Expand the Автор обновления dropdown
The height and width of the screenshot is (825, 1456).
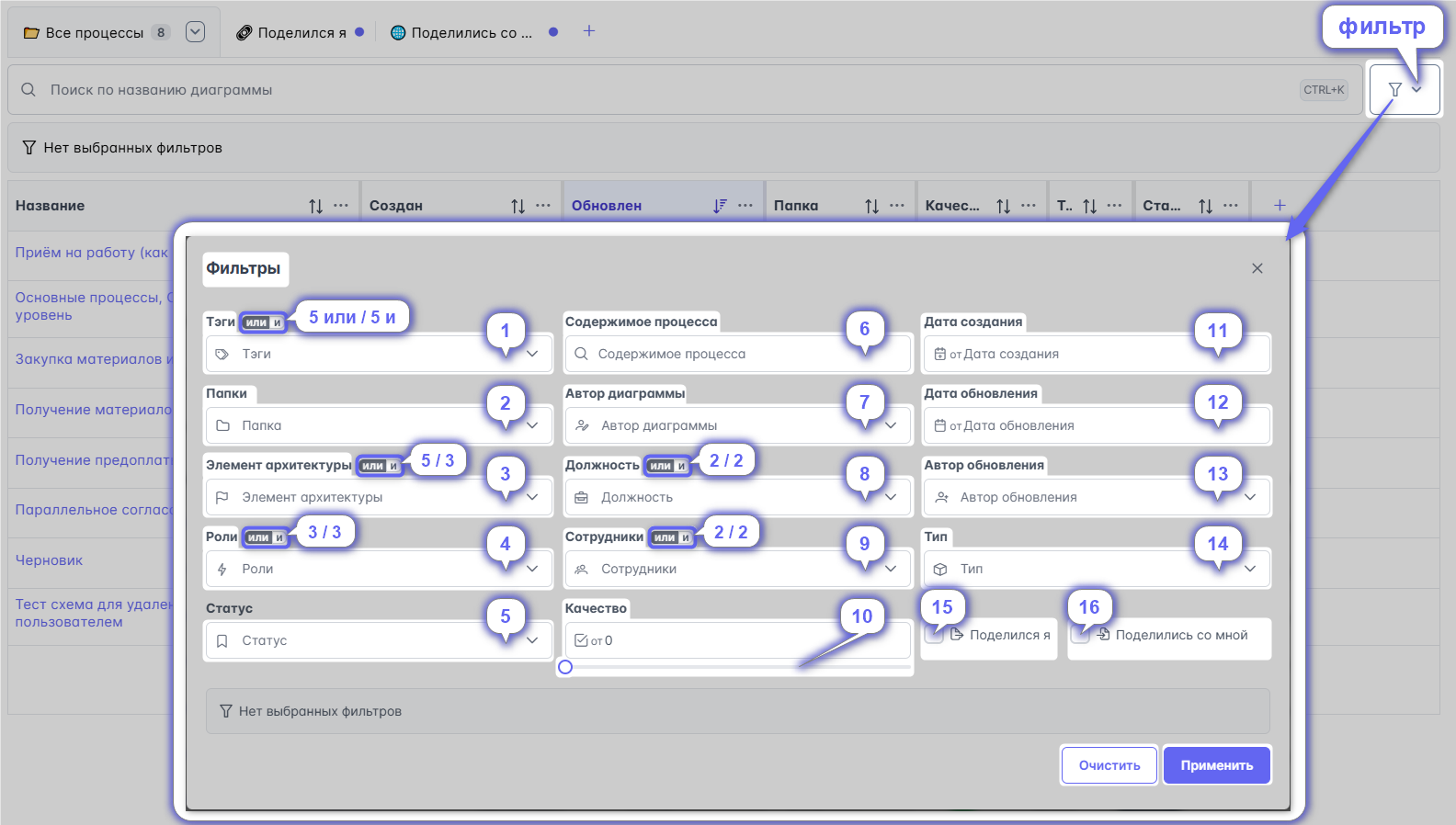(x=1250, y=497)
